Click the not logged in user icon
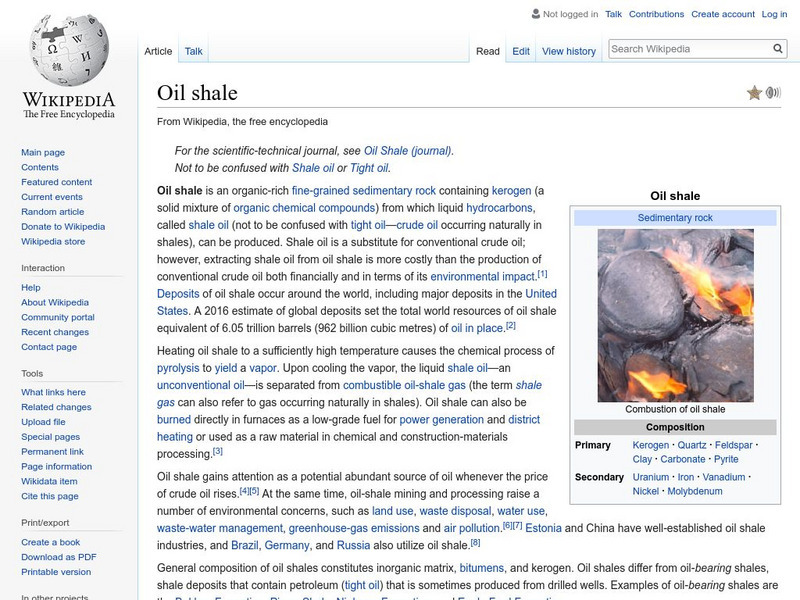800x600 pixels. coord(536,14)
